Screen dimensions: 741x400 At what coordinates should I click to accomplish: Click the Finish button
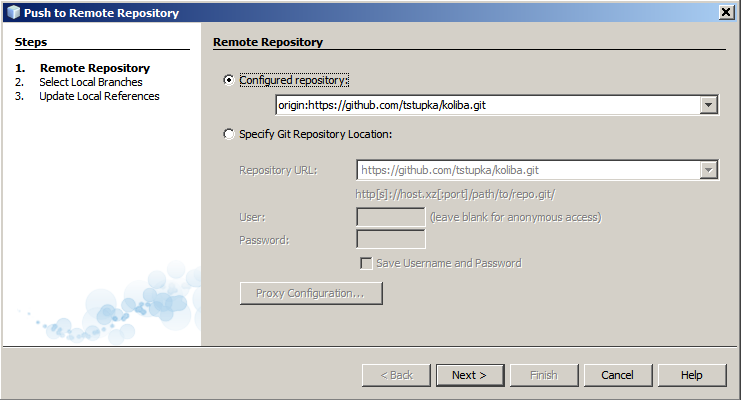tap(543, 375)
